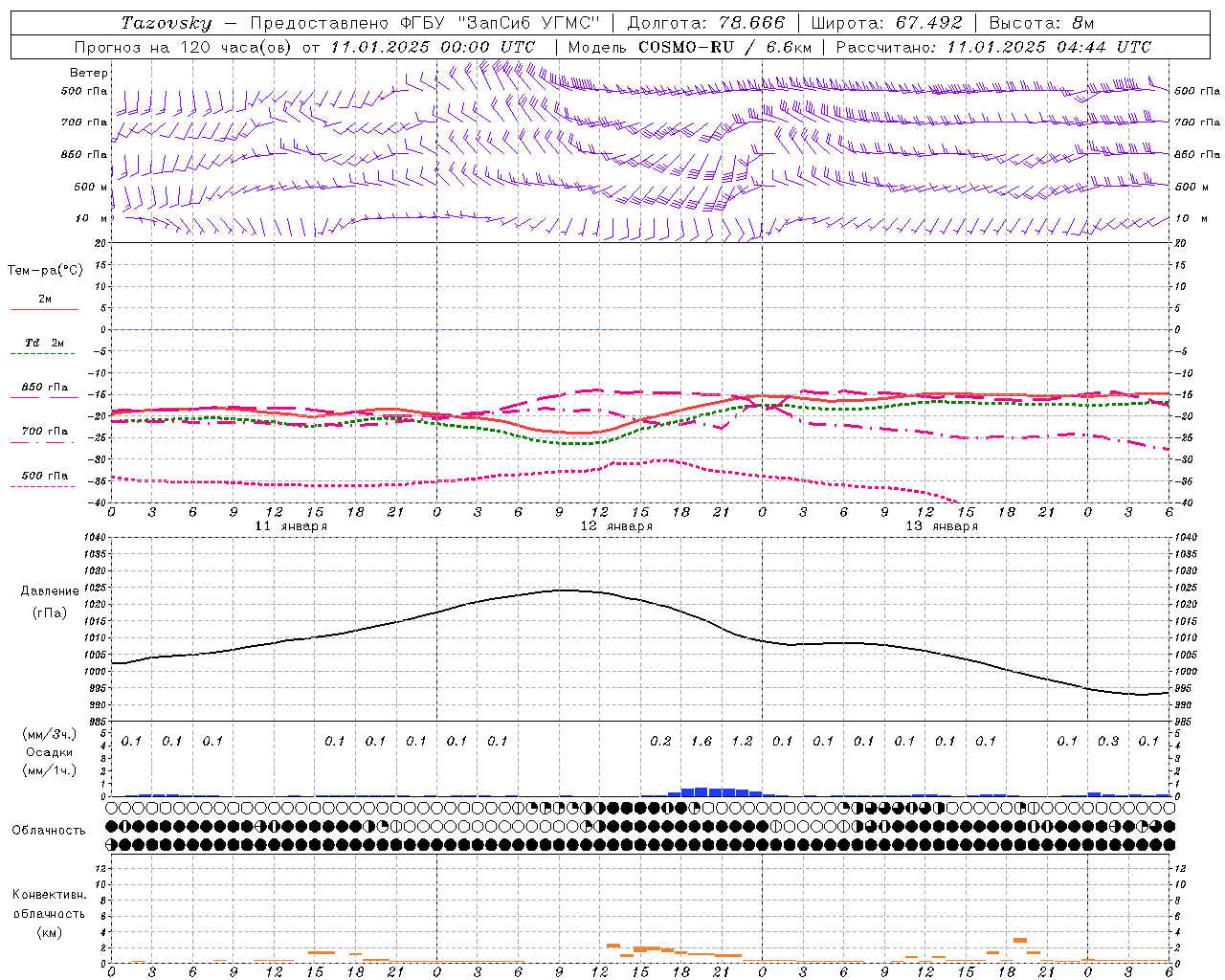
Task: Click the '1.2' precipitation value
Action: (743, 742)
